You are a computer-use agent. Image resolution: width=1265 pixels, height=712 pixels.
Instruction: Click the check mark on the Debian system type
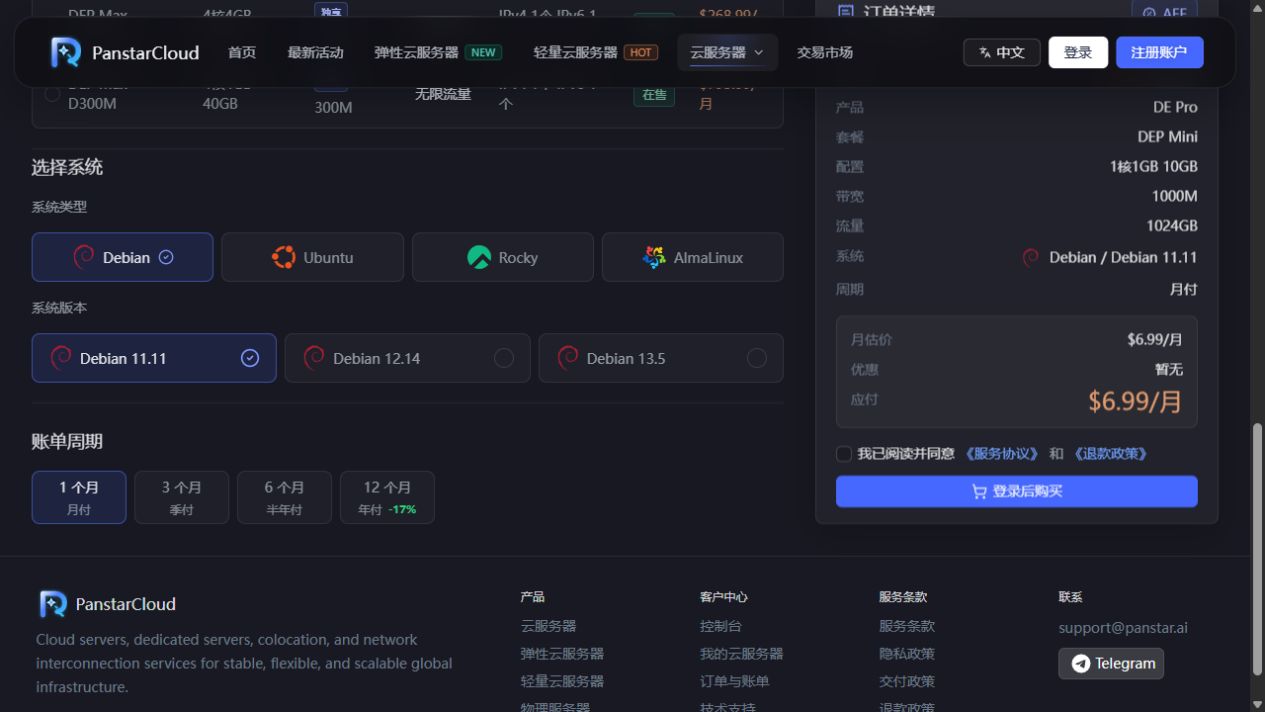166,257
